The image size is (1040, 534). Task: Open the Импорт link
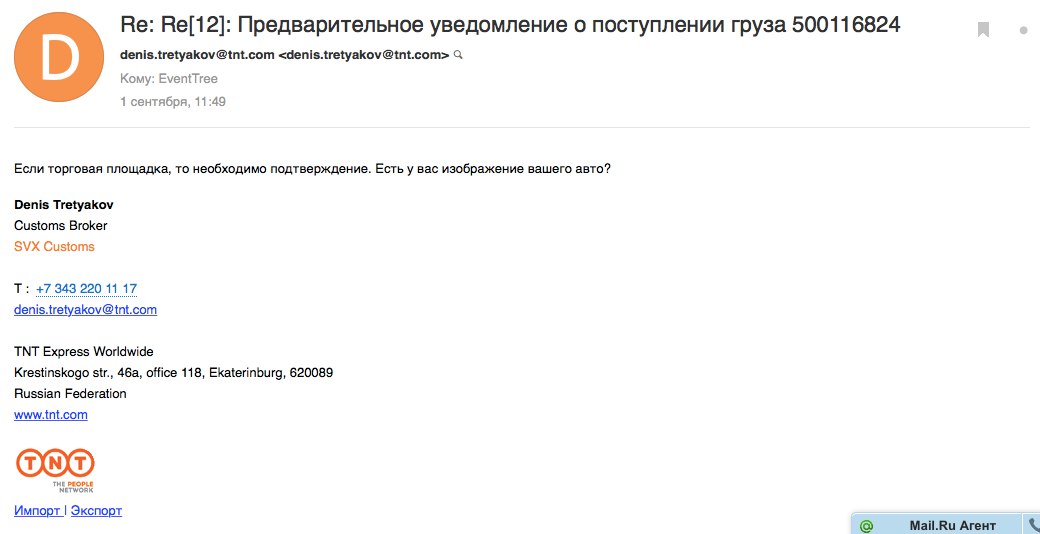(x=38, y=511)
